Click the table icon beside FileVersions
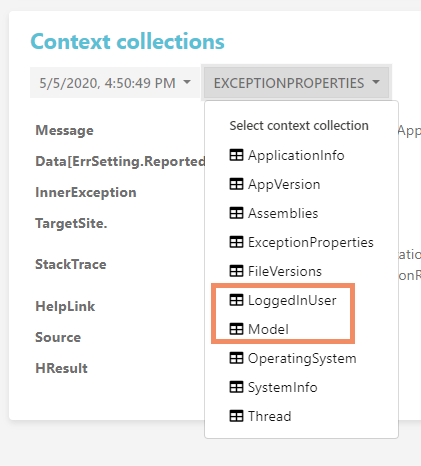This screenshot has height=466, width=421. pos(236,271)
